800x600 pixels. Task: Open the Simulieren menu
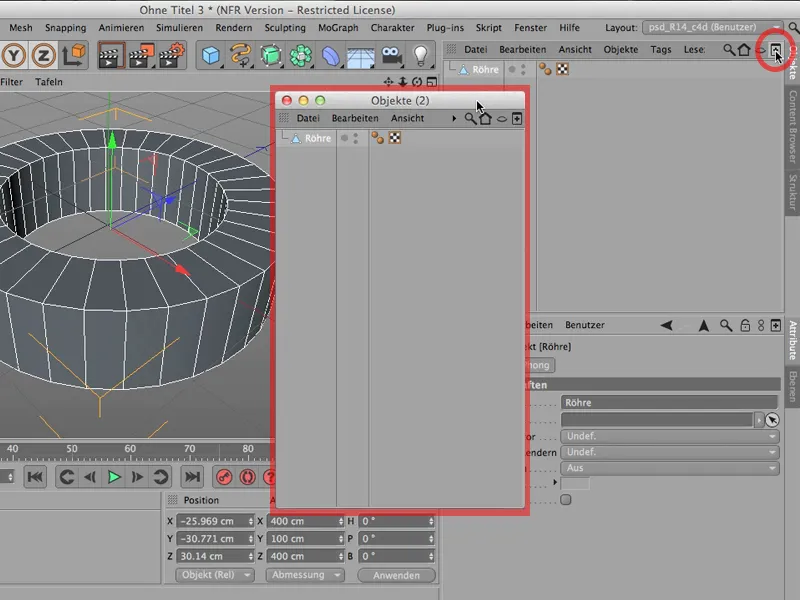(179, 28)
